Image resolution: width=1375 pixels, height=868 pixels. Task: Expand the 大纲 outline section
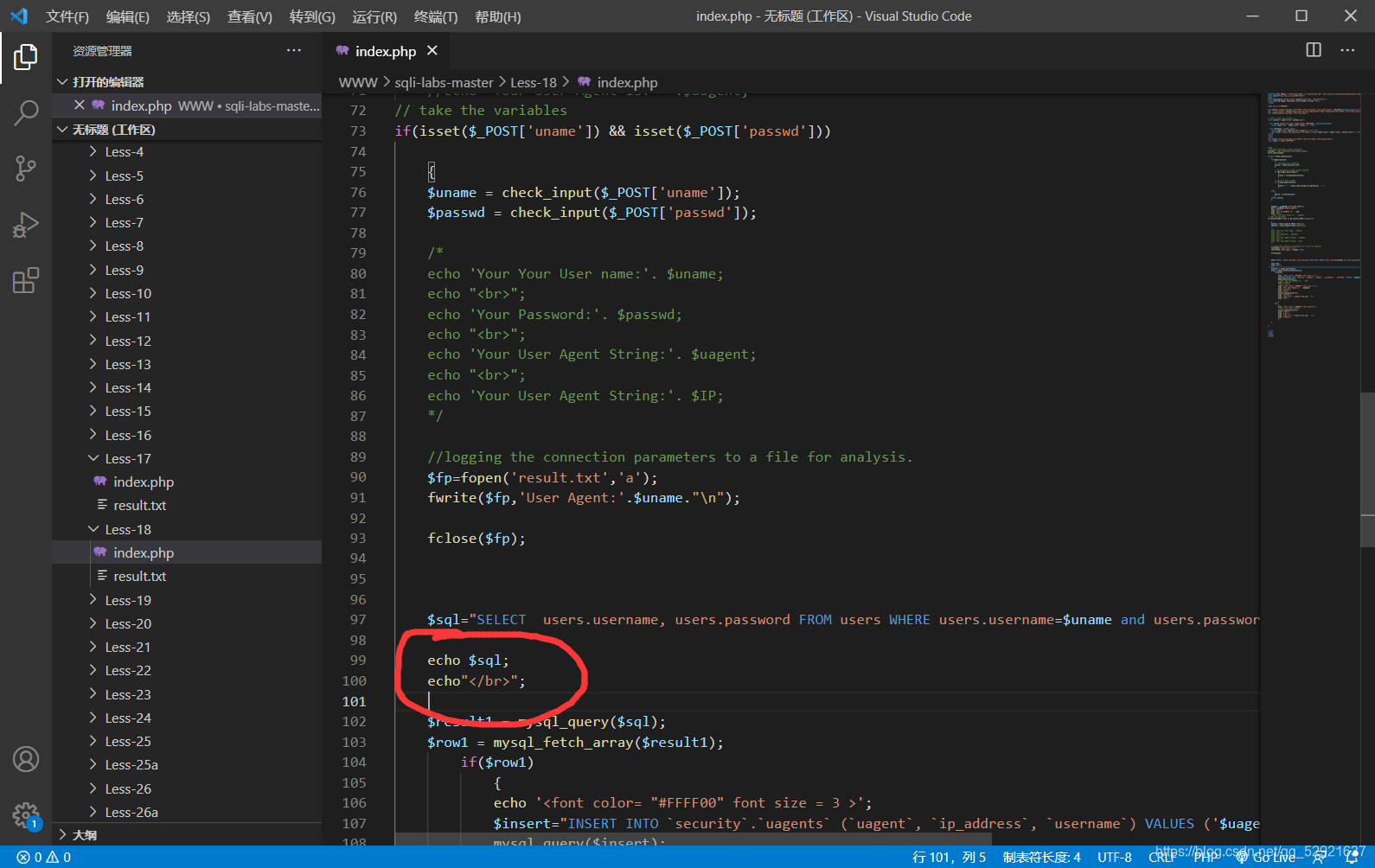pyautogui.click(x=187, y=835)
